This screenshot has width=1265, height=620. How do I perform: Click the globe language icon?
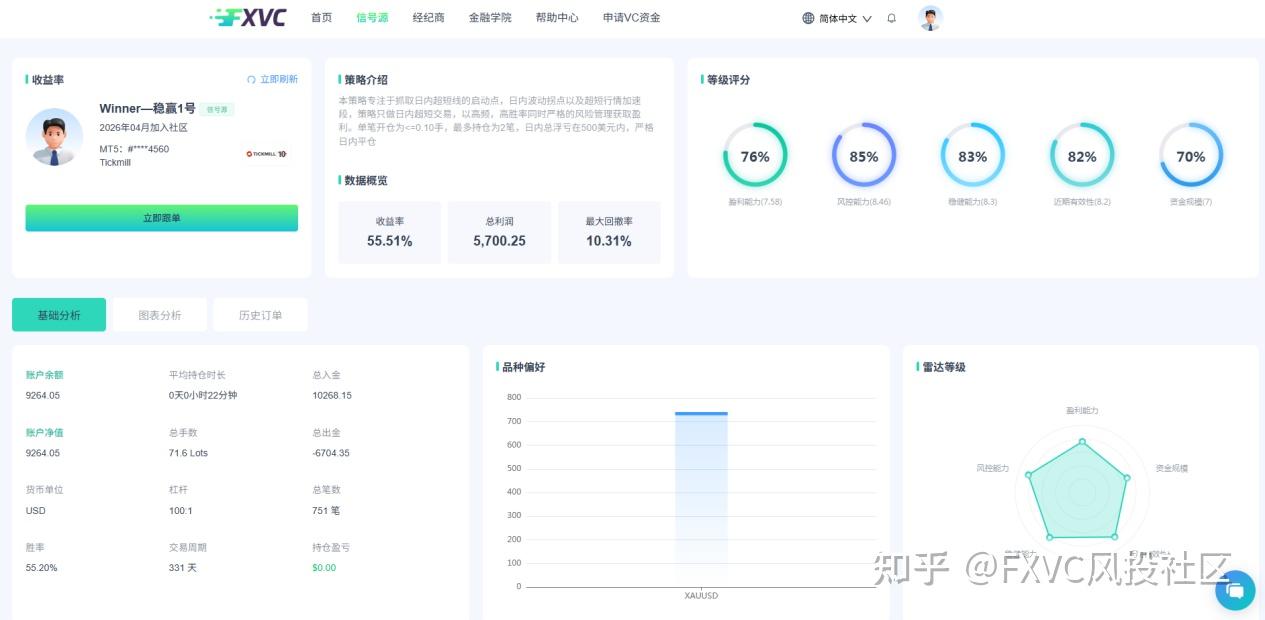[808, 18]
